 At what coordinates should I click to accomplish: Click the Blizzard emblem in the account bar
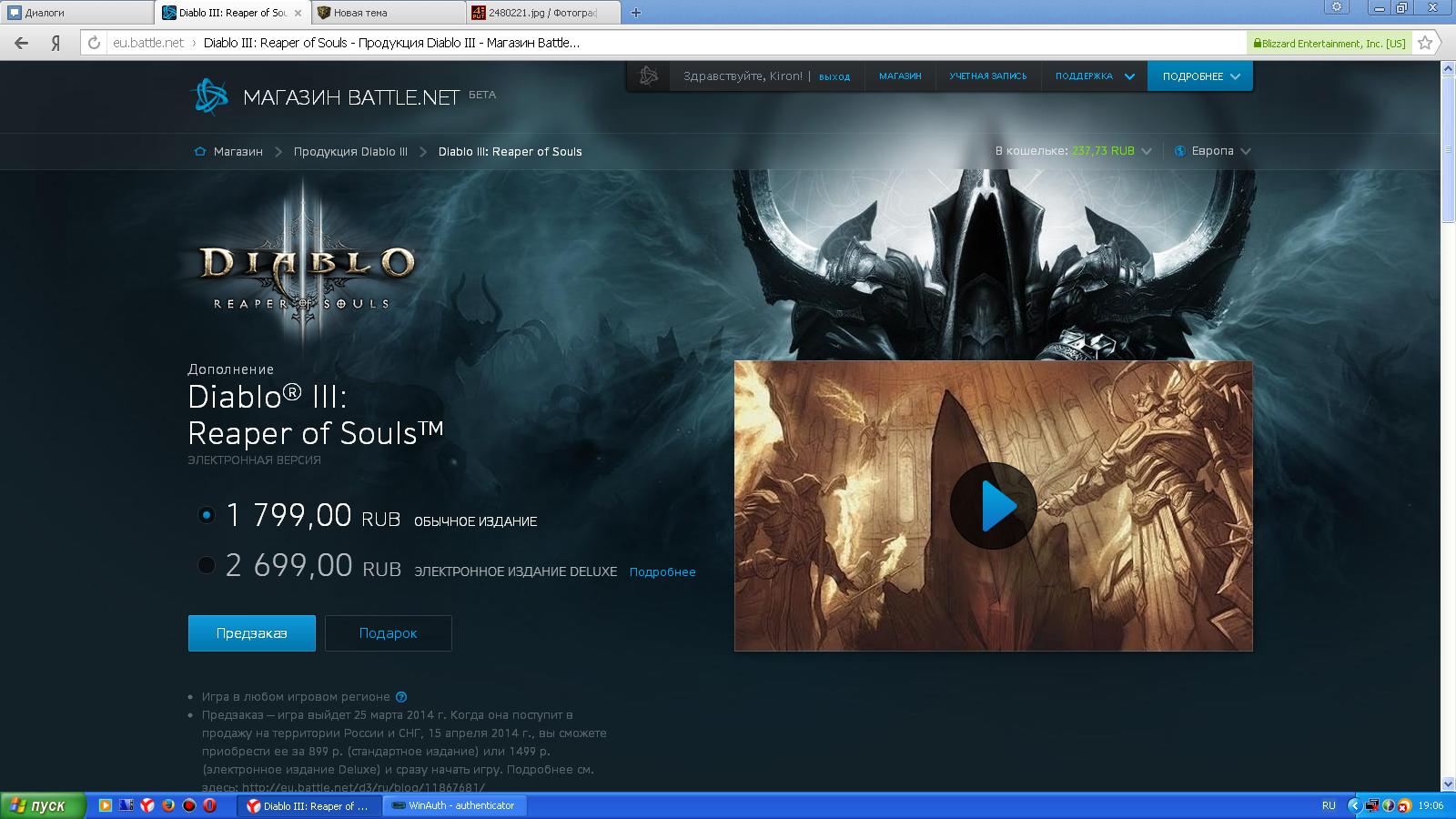(649, 76)
